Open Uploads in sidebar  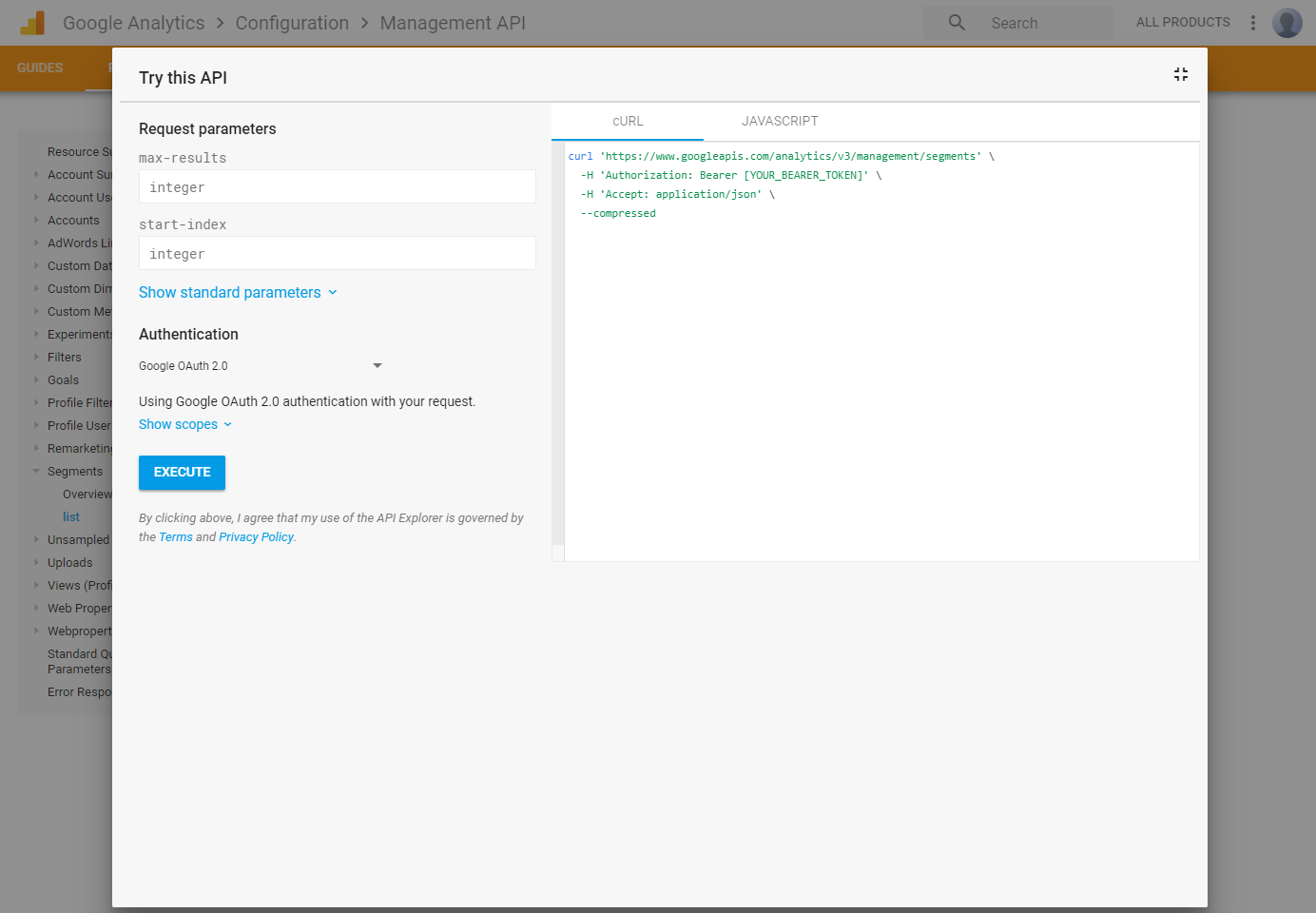pyautogui.click(x=70, y=562)
